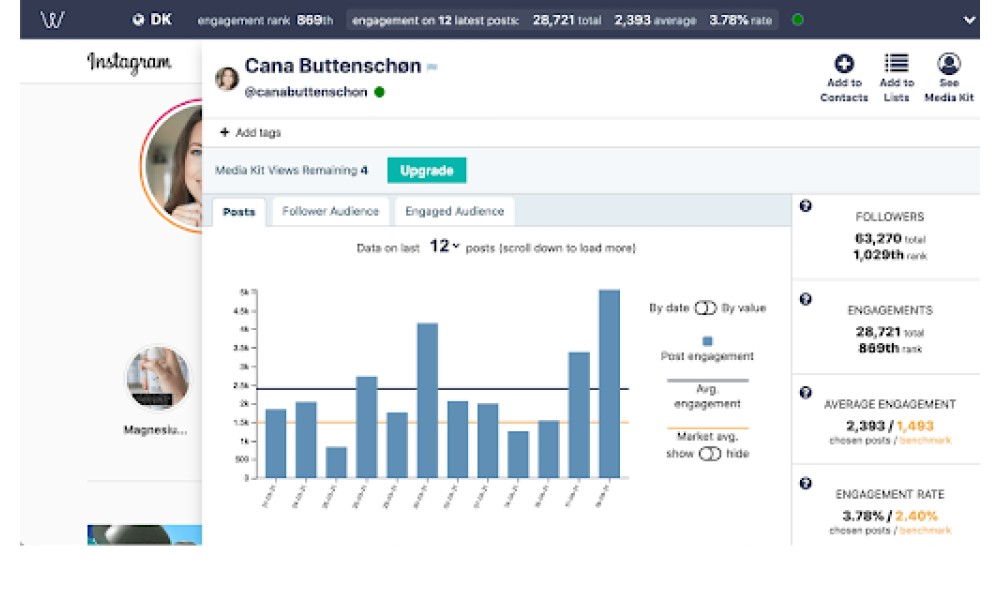Switch to the Follower Audience tab
This screenshot has height=600, width=1000.
point(330,211)
